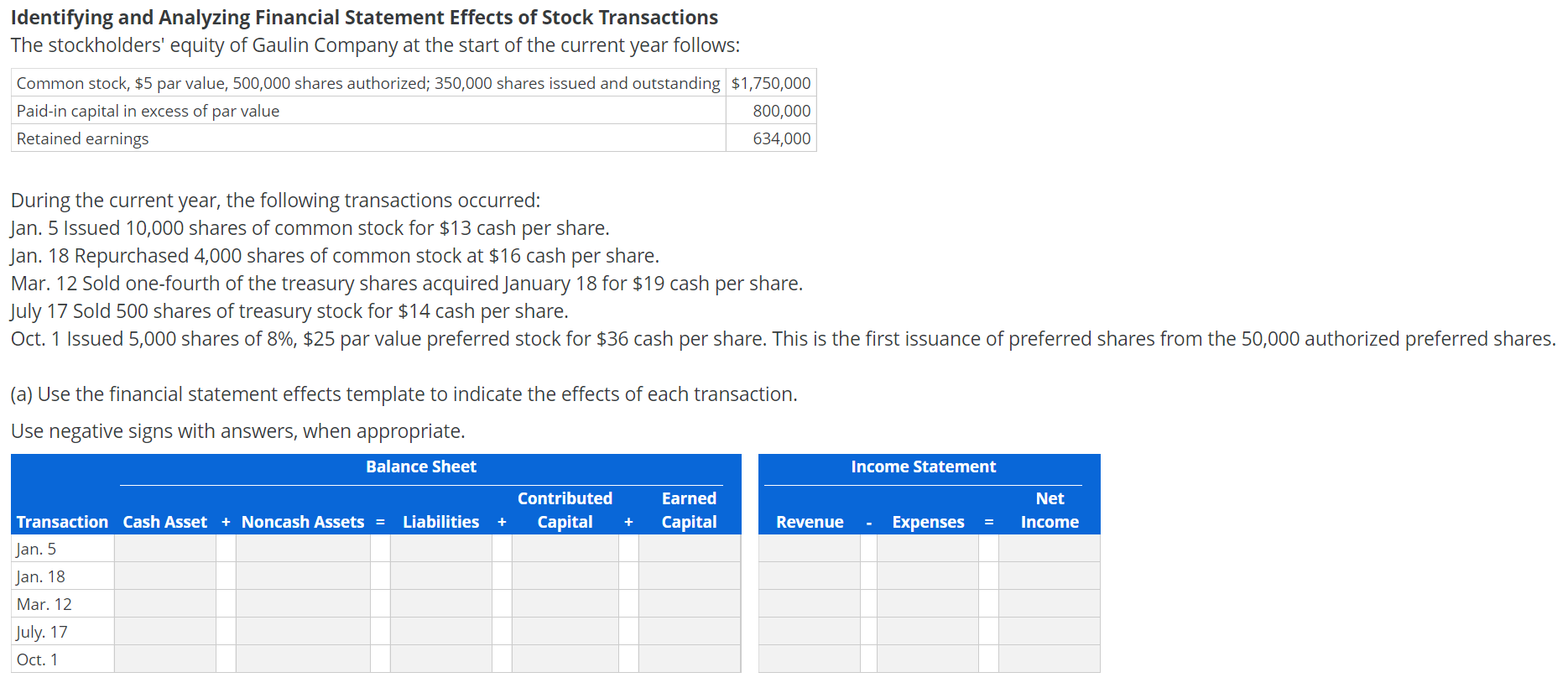Click the 'Oct. 1' row label in table
This screenshot has width=1568, height=688.
(38, 660)
